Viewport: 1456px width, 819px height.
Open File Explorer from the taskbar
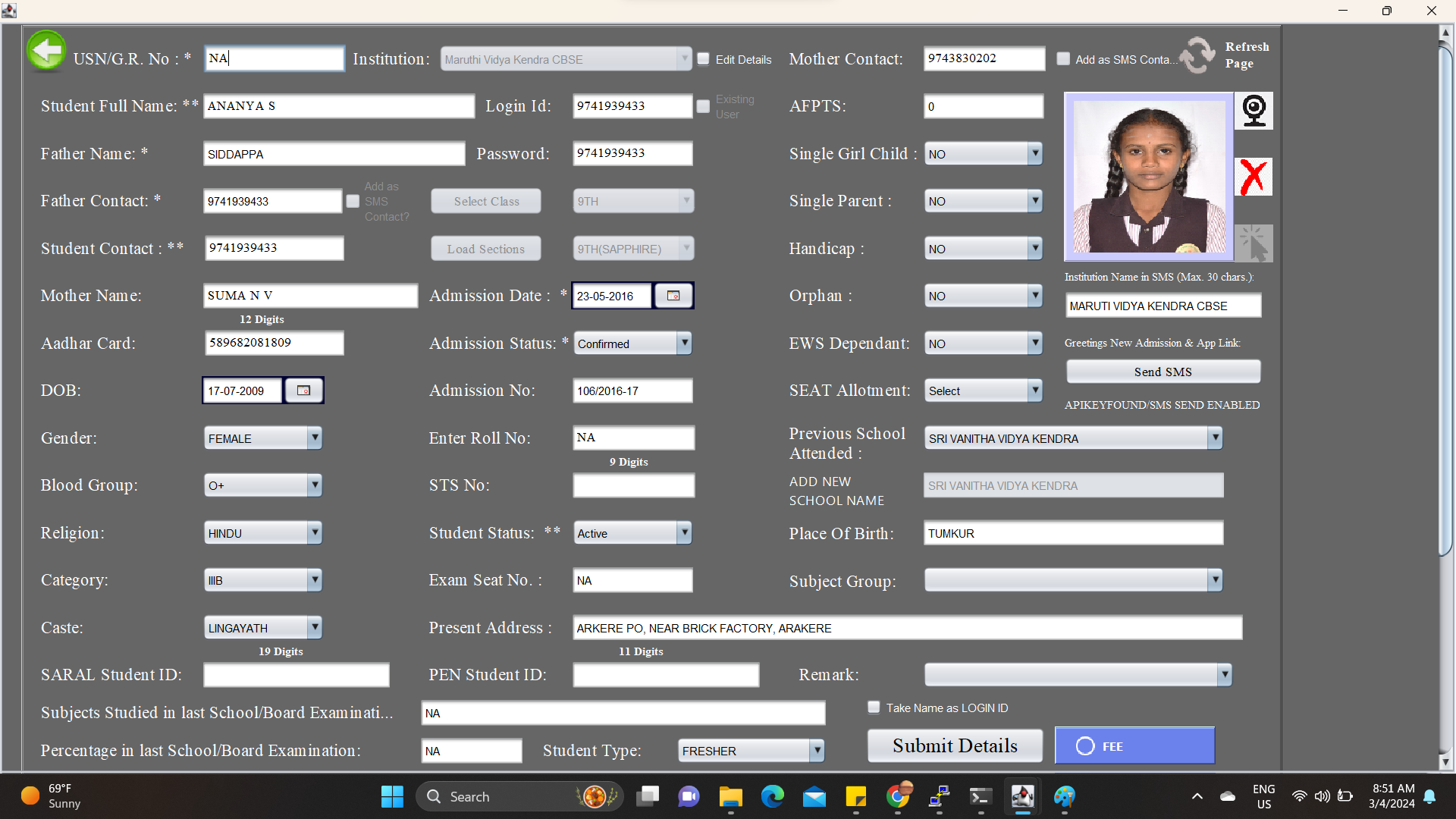pos(730,796)
